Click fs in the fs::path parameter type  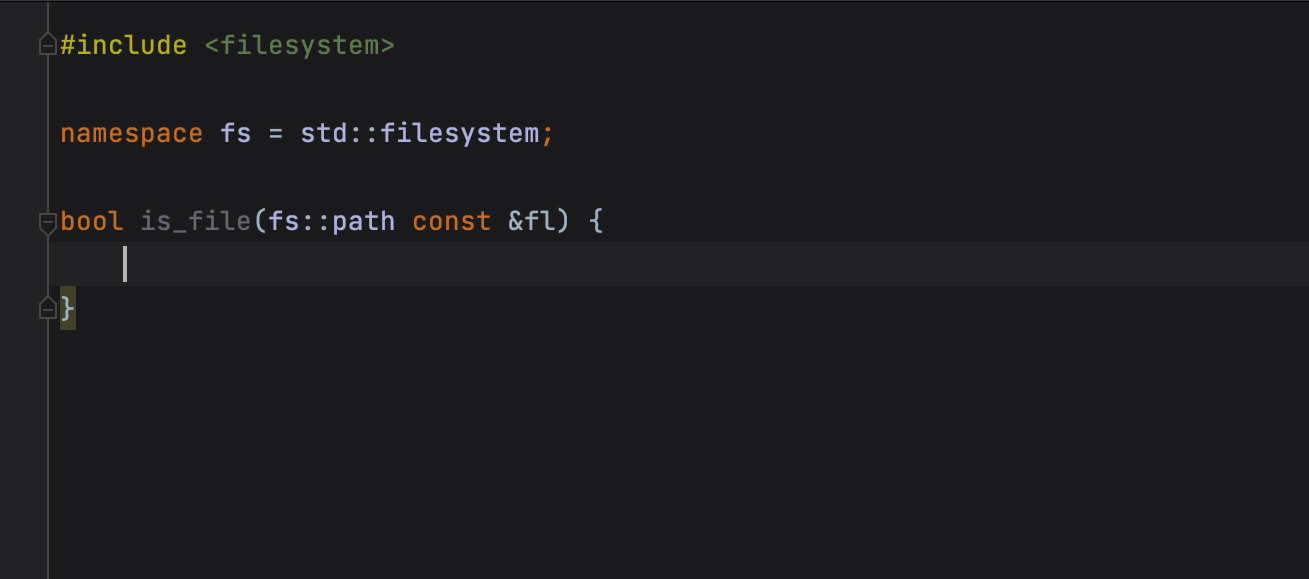click(x=284, y=221)
